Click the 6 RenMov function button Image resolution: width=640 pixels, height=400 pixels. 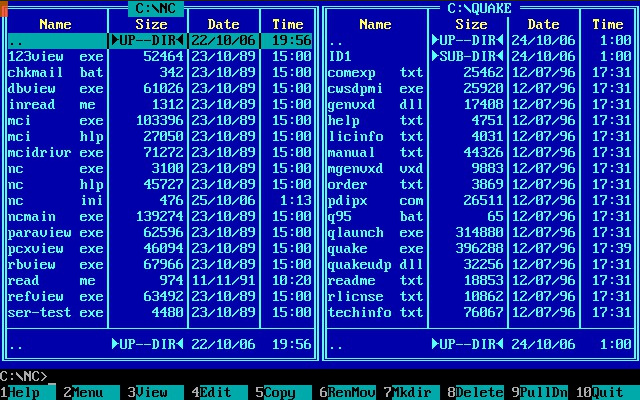pyautogui.click(x=343, y=393)
